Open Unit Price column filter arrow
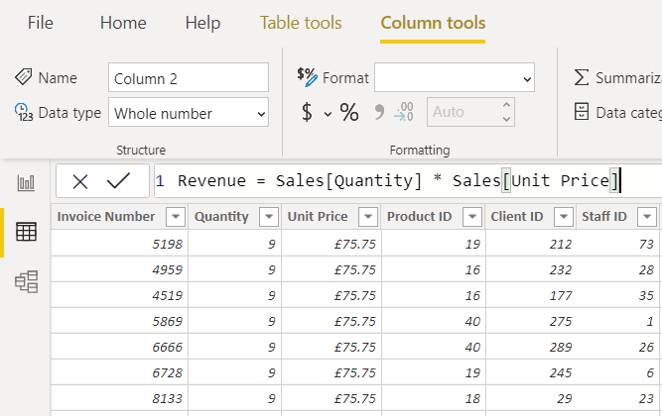Viewport: 662px width, 416px height. tap(367, 217)
